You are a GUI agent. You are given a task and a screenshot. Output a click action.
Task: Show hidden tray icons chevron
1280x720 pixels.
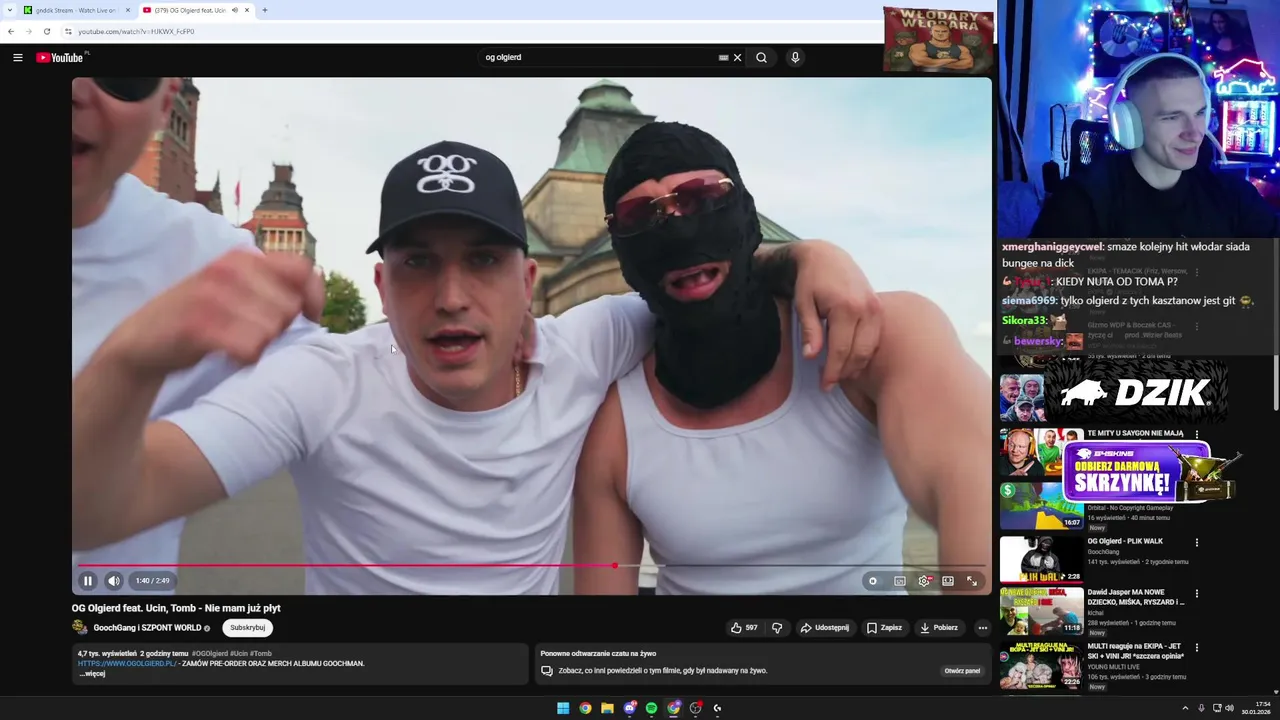tap(1185, 708)
